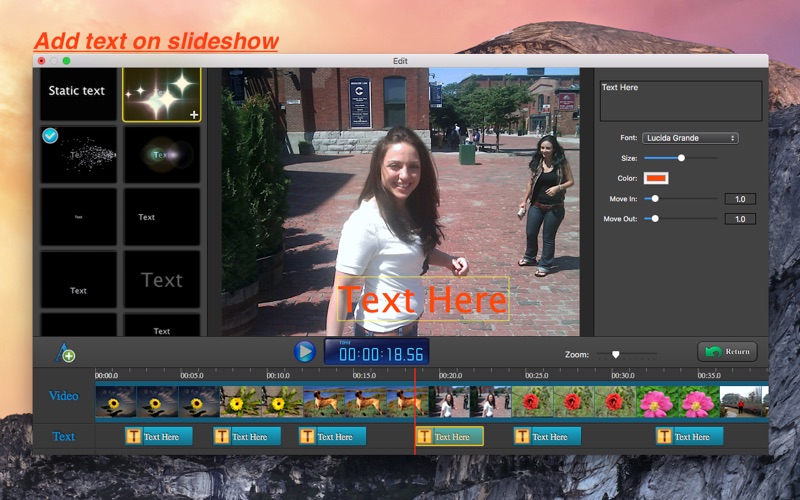The image size is (800, 500).
Task: Click the 00:35.0 ruler mark
Action: pos(709,376)
